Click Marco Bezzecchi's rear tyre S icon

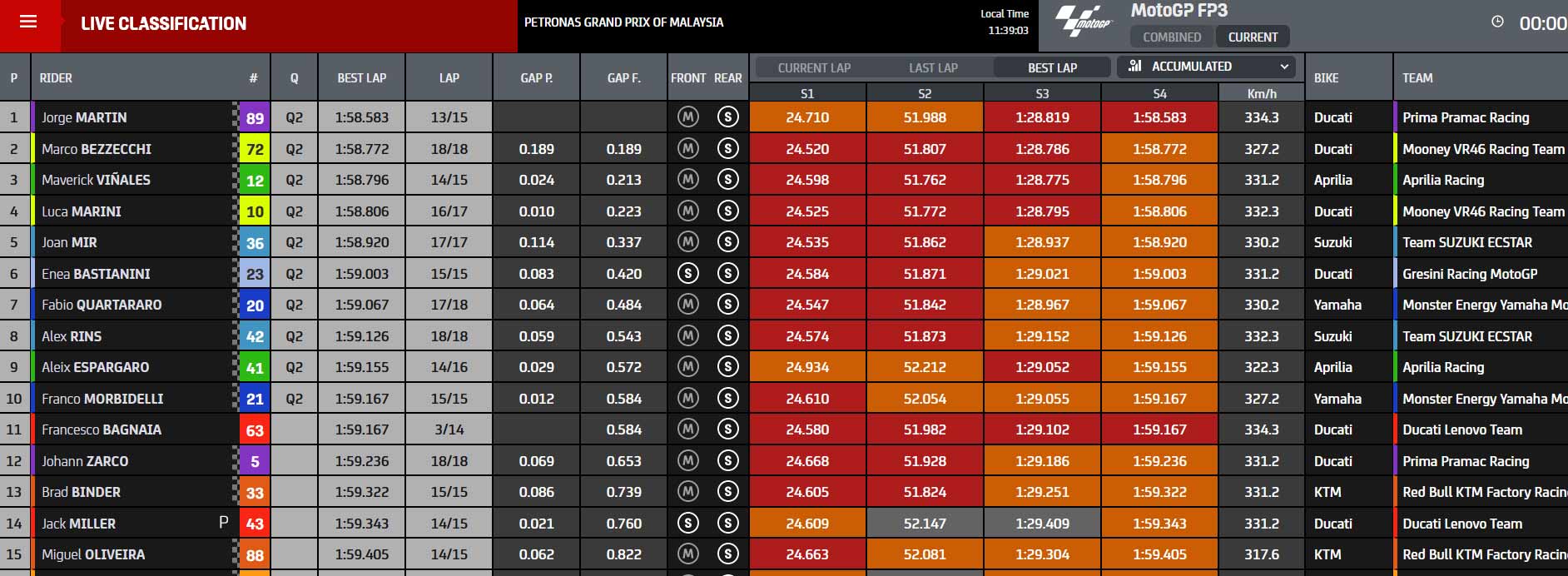(727, 149)
